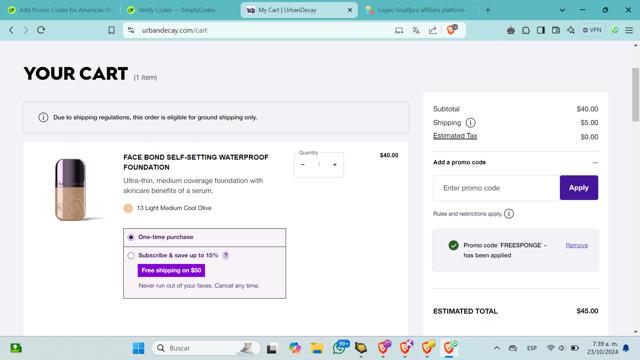Viewport: 640px width, 360px height.
Task: Click the share page icon
Action: pos(433,30)
